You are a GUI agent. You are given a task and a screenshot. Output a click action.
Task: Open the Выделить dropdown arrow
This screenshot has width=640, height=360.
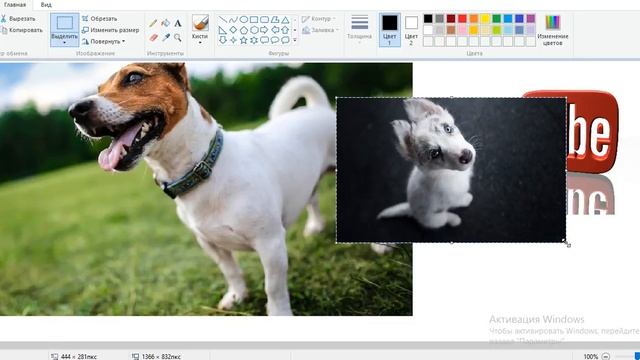point(64,42)
